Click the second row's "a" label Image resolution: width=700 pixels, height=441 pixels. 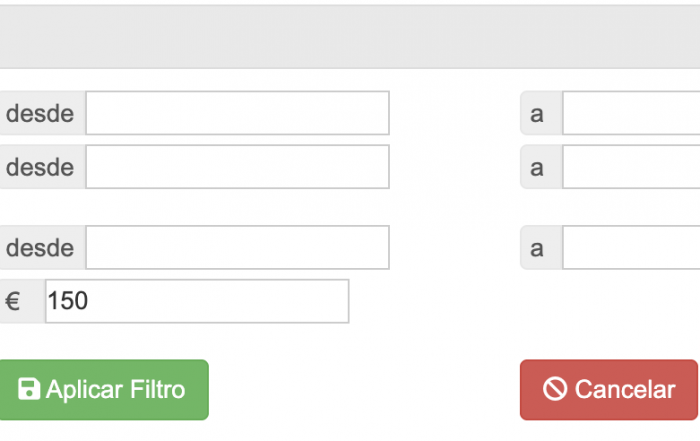click(538, 167)
